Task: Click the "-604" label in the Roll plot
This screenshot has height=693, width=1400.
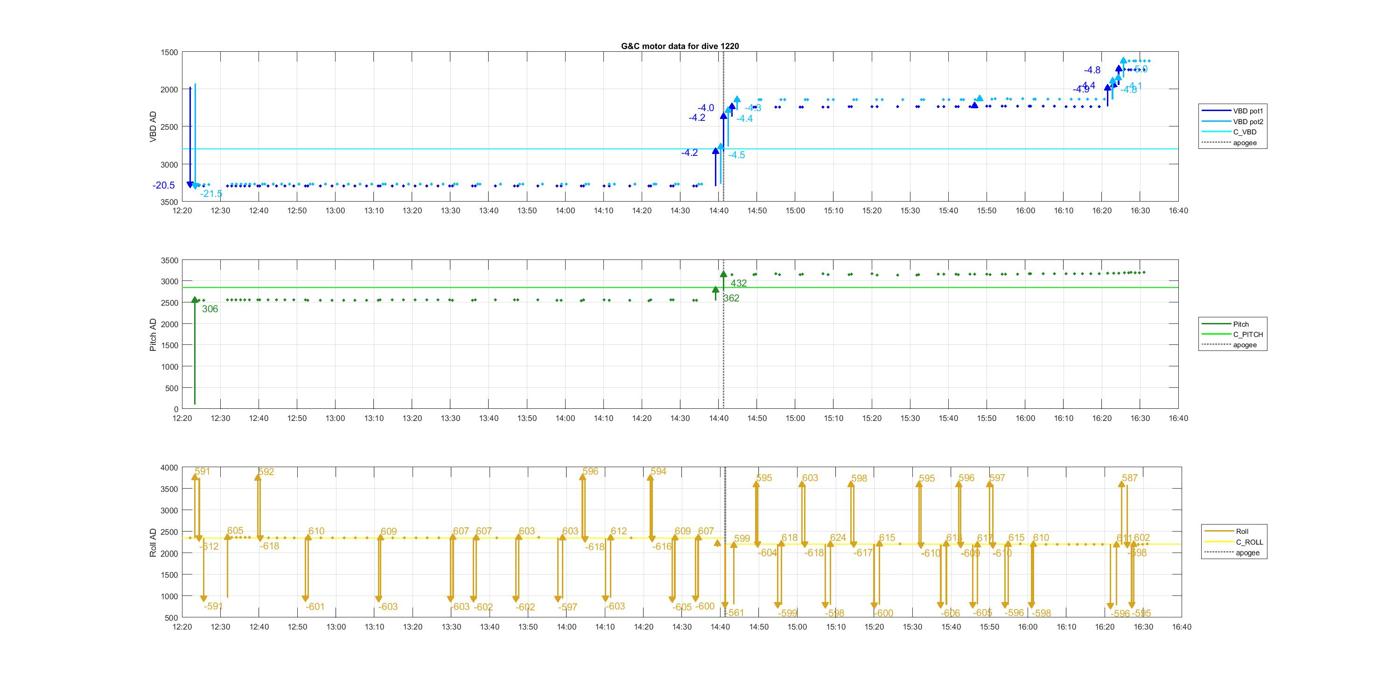Action: point(768,553)
